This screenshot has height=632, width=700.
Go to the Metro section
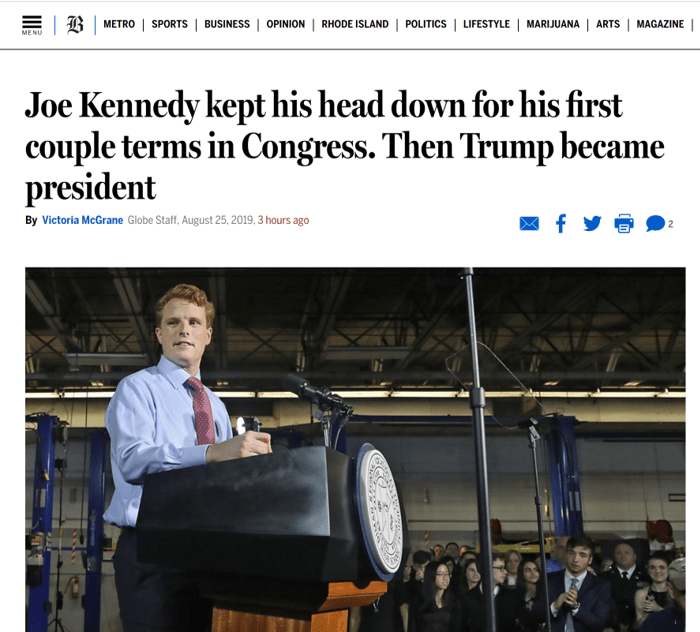click(119, 24)
